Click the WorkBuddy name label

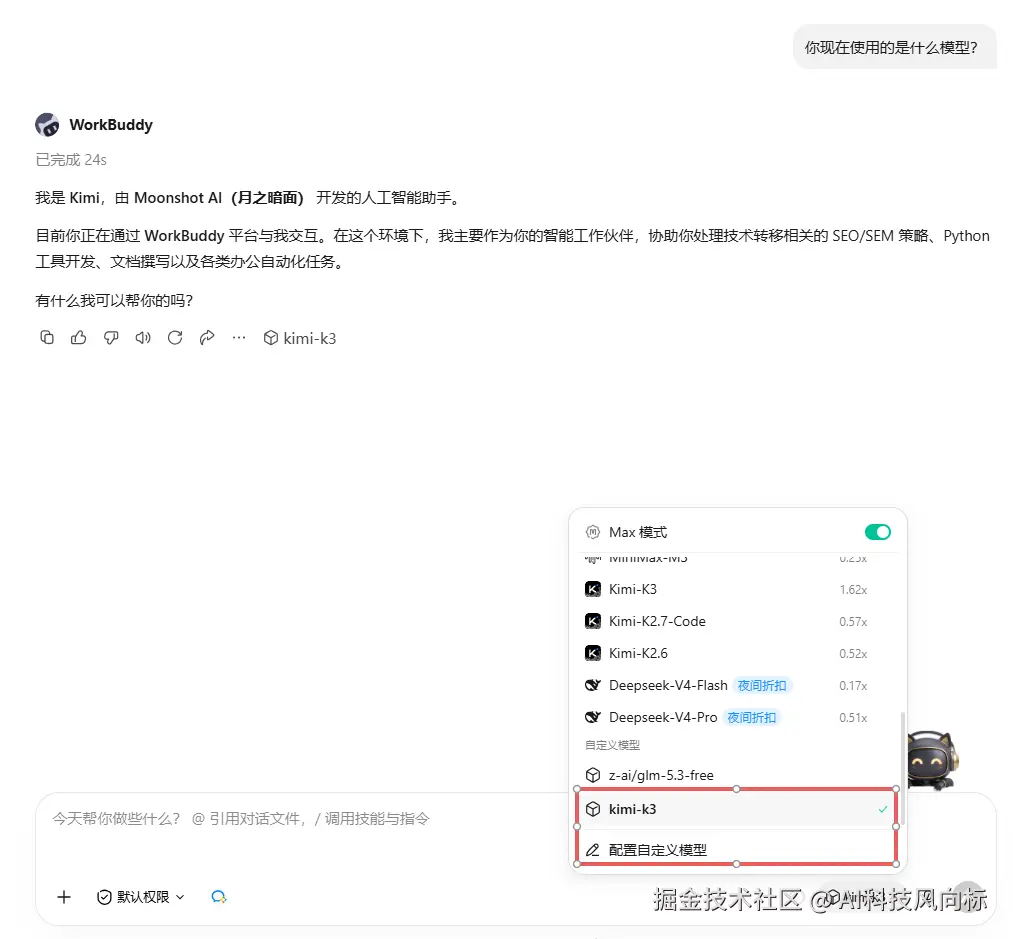(x=111, y=125)
